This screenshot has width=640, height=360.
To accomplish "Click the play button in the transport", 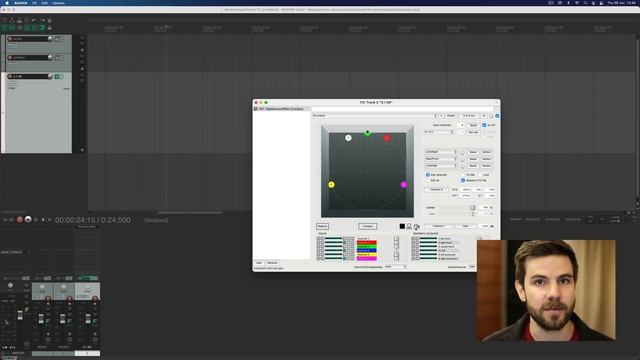I will (x=28, y=220).
